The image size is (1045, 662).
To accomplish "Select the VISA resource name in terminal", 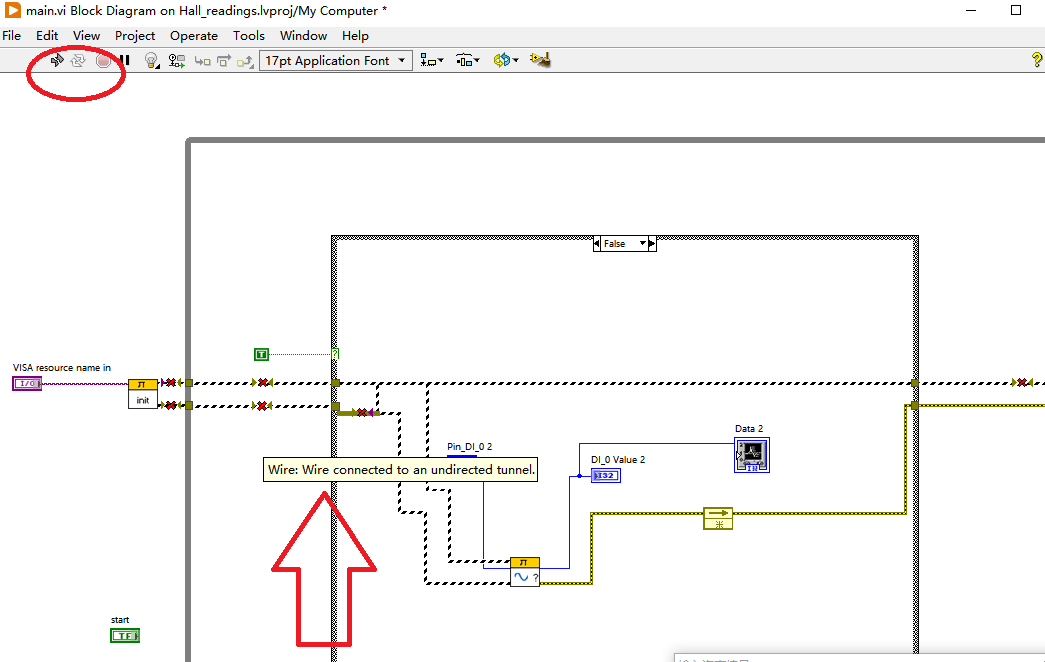I will [27, 383].
